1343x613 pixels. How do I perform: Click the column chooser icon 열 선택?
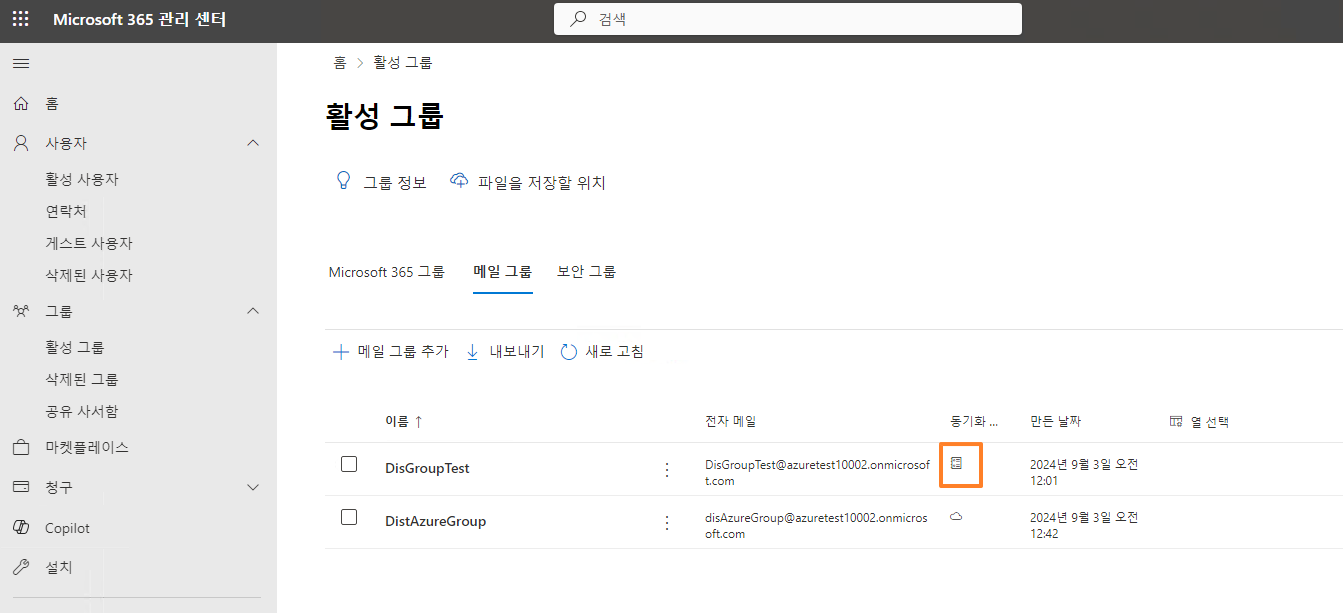pyautogui.click(x=1176, y=422)
